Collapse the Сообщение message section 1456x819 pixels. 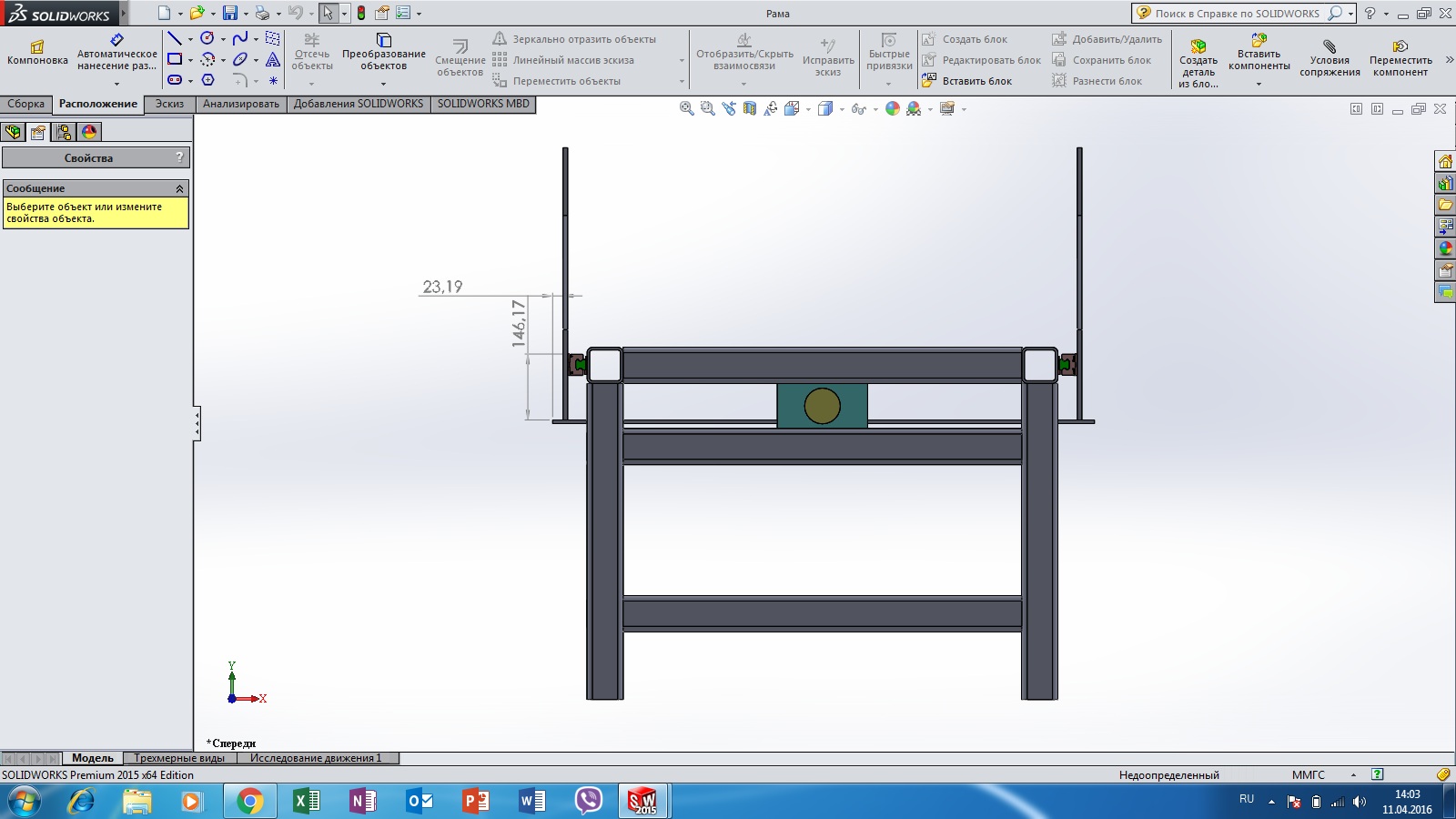[179, 188]
